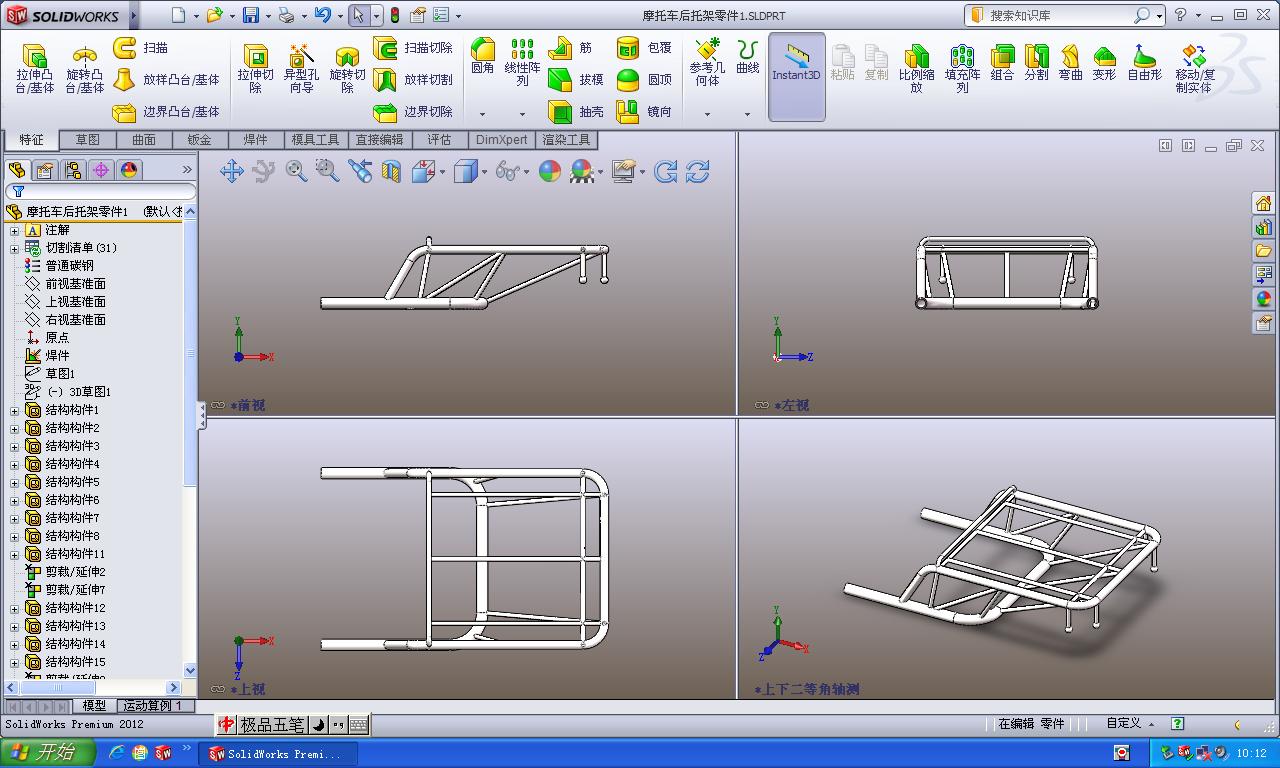Toggle the 中 Chinese/English input mode
1280x768 pixels.
(x=227, y=725)
